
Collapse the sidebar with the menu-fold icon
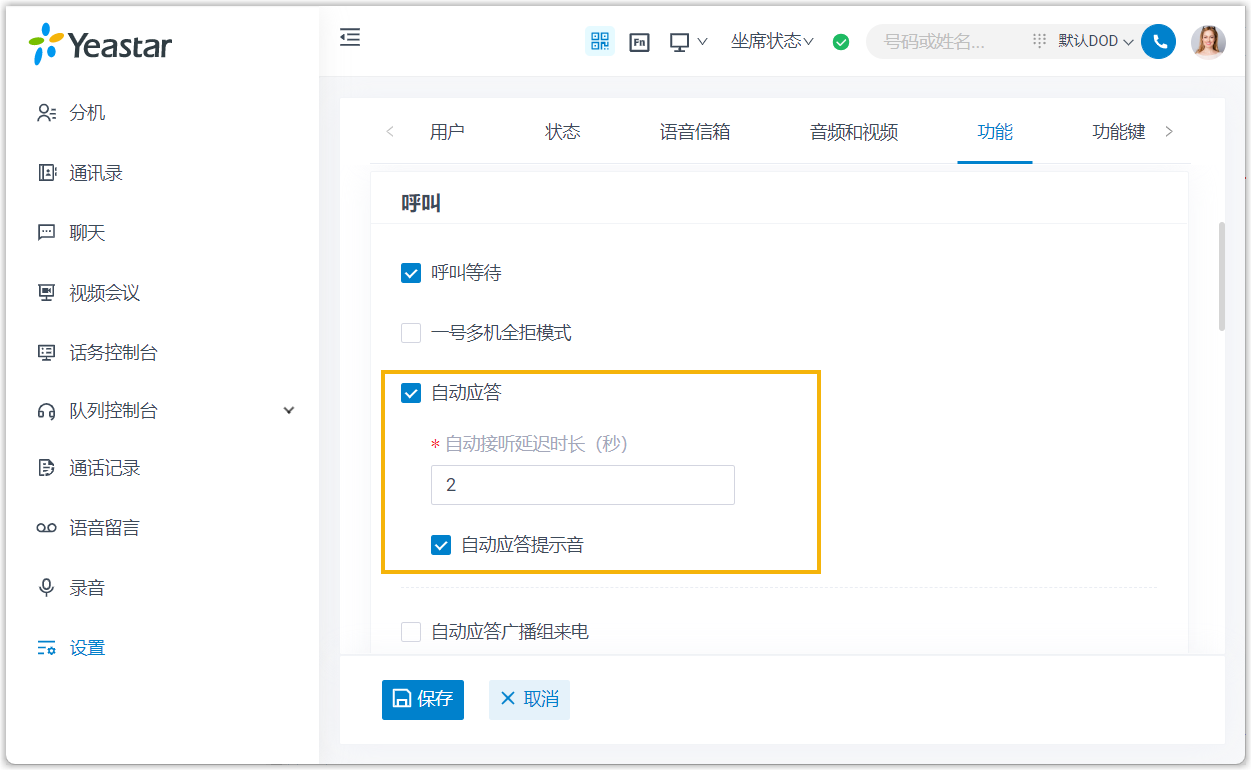(349, 38)
